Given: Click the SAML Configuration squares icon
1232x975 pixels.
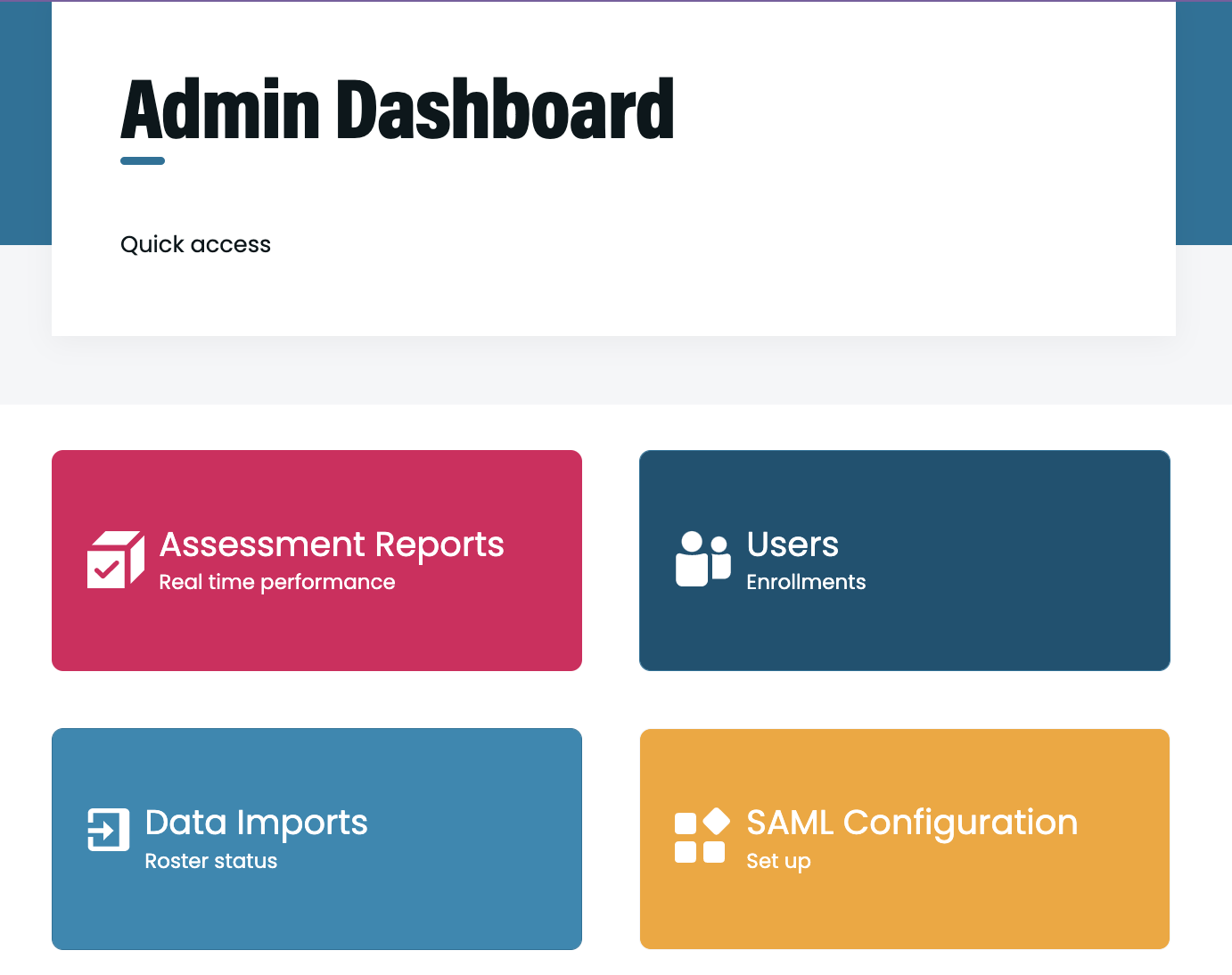Looking at the screenshot, I should 702,835.
